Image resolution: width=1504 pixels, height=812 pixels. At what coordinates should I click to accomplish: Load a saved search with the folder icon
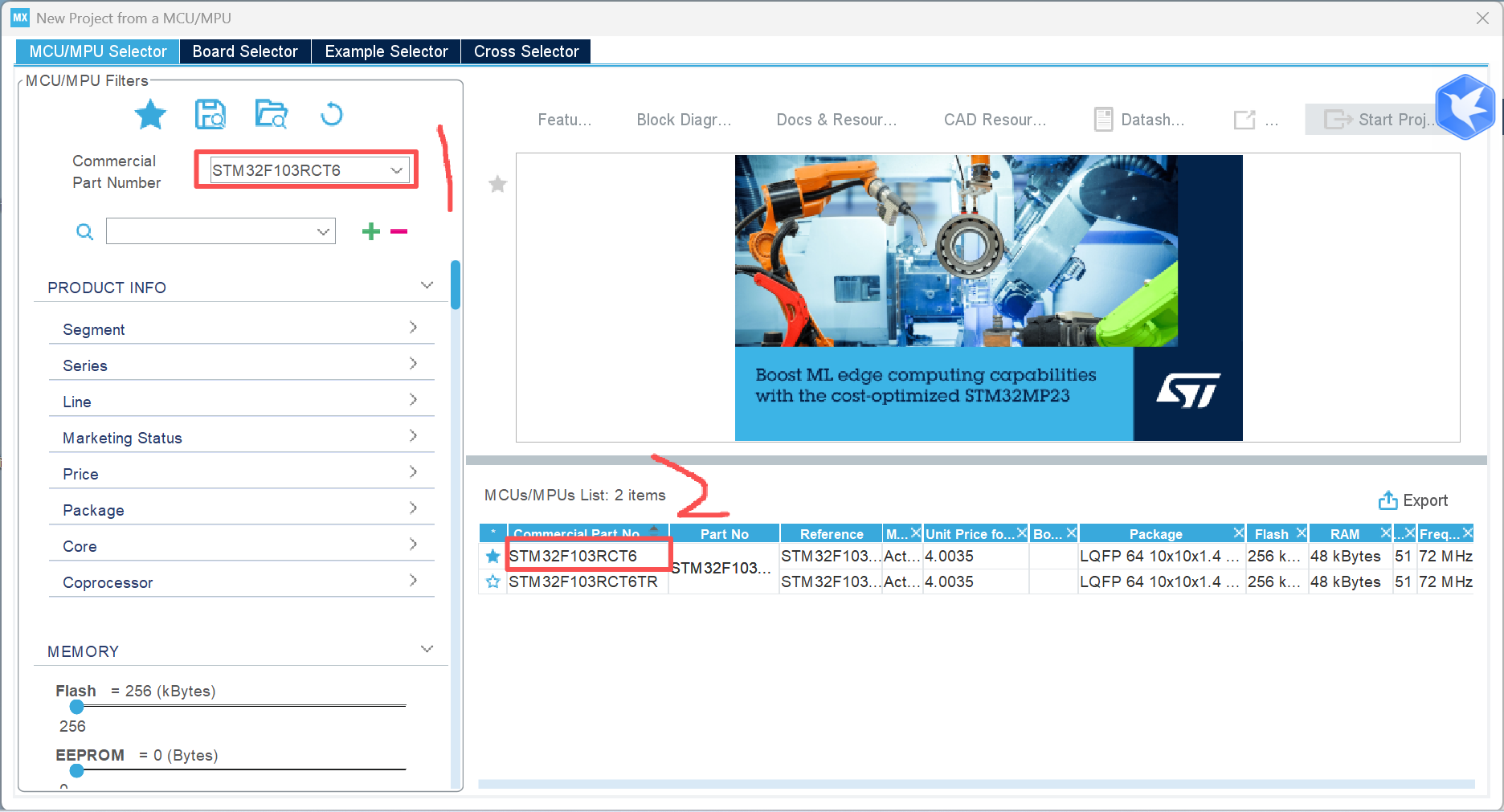[x=271, y=114]
